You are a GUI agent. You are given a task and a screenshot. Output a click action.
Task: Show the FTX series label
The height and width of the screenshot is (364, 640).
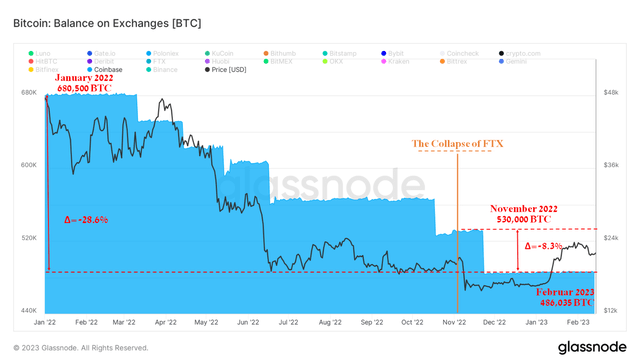pyautogui.click(x=160, y=62)
